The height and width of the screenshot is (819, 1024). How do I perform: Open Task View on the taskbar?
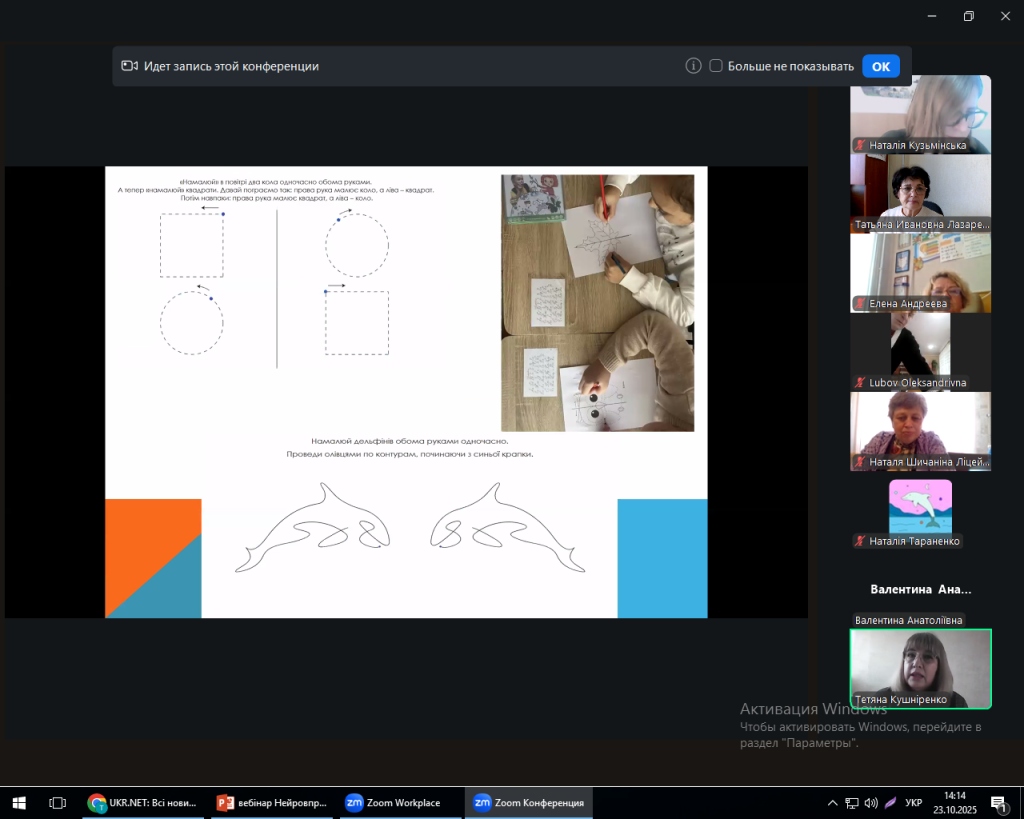(x=58, y=803)
